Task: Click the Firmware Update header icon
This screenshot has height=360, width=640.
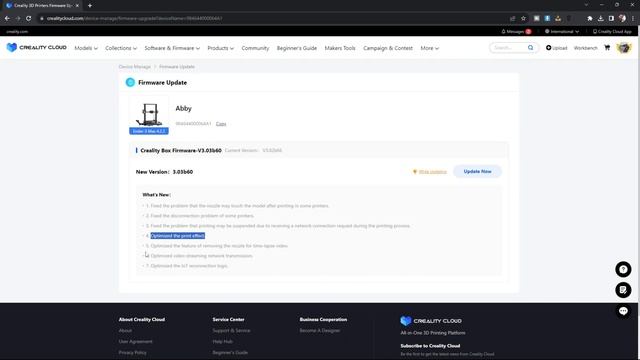Action: pos(130,82)
